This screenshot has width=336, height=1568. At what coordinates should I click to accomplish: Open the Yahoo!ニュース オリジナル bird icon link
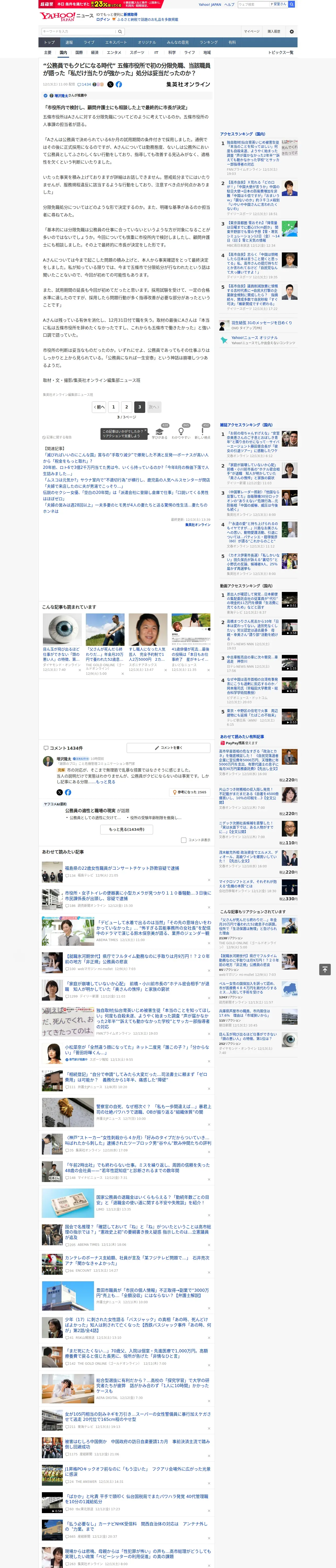coord(225,340)
